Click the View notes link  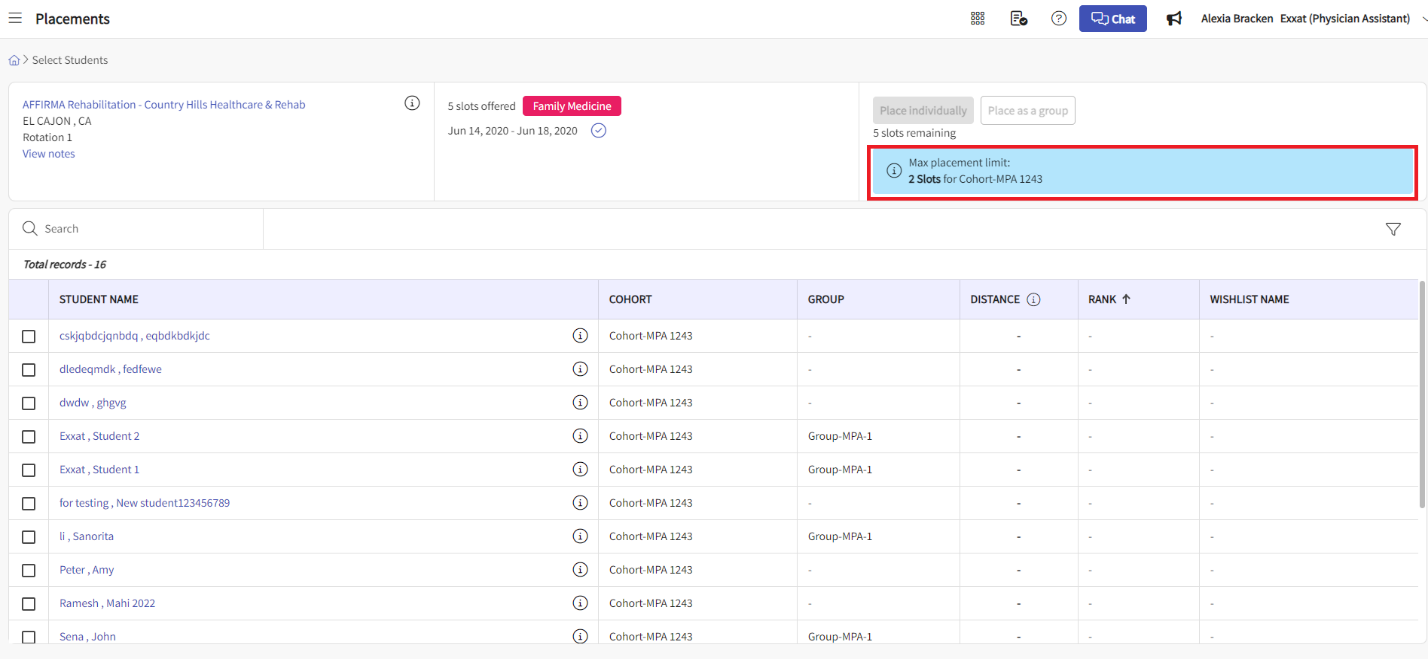click(x=49, y=154)
